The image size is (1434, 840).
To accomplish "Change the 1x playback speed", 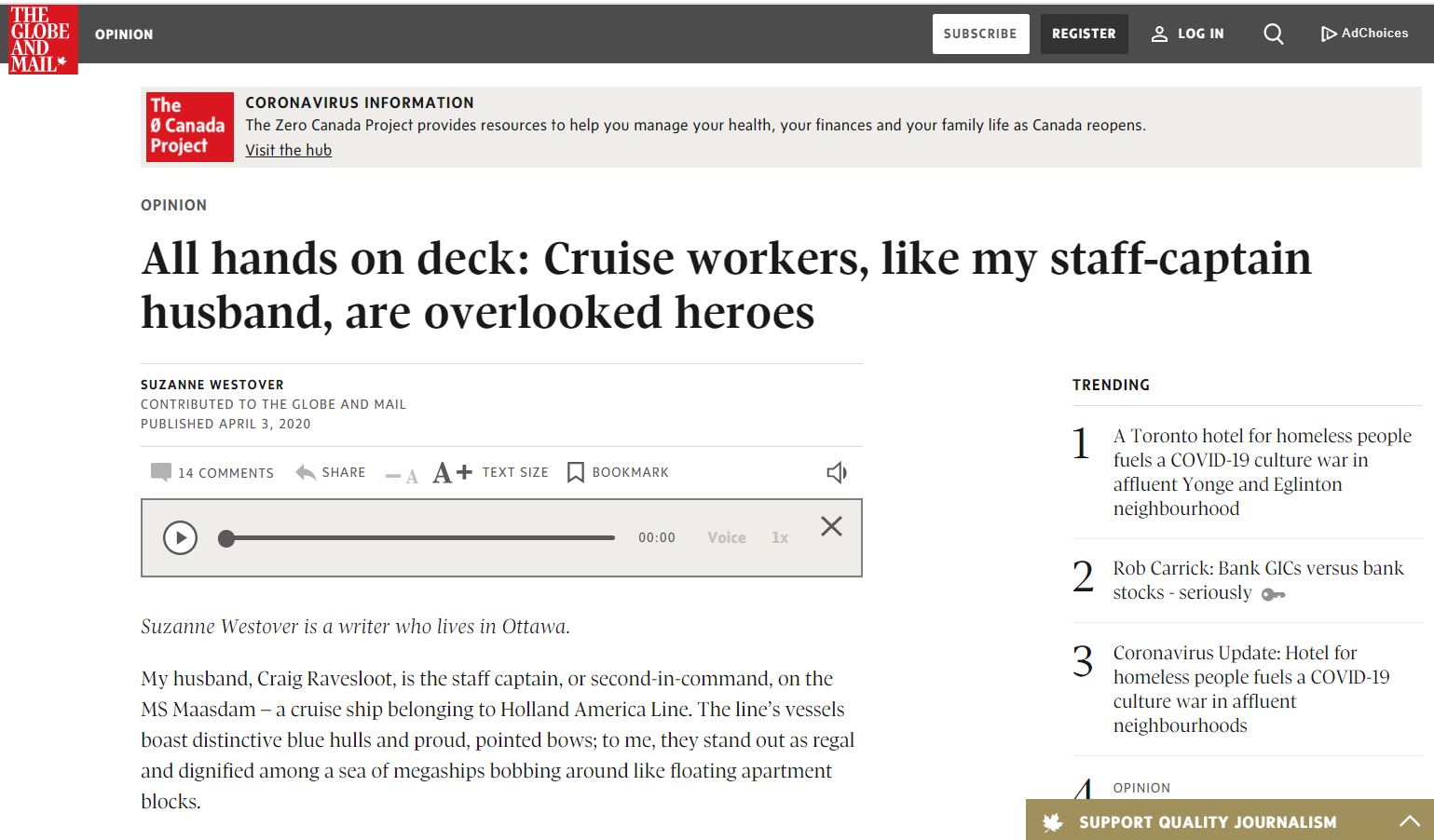I will click(780, 537).
